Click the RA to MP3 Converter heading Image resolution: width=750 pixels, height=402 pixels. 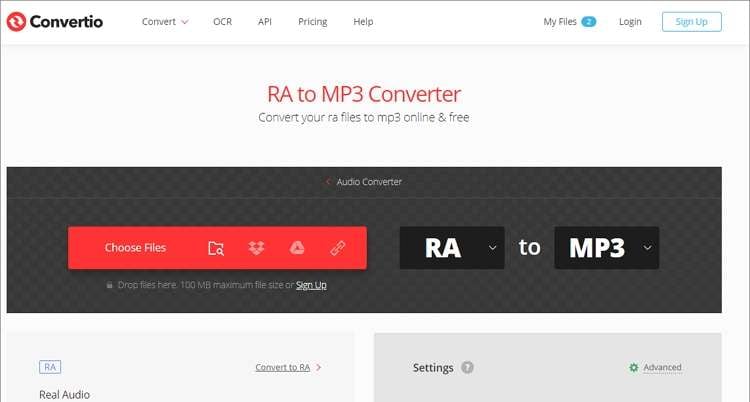[x=364, y=94]
